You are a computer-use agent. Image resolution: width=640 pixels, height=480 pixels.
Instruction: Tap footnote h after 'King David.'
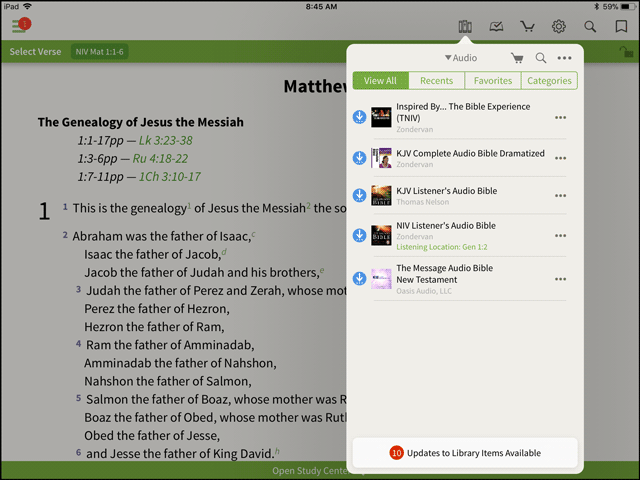pos(277,451)
